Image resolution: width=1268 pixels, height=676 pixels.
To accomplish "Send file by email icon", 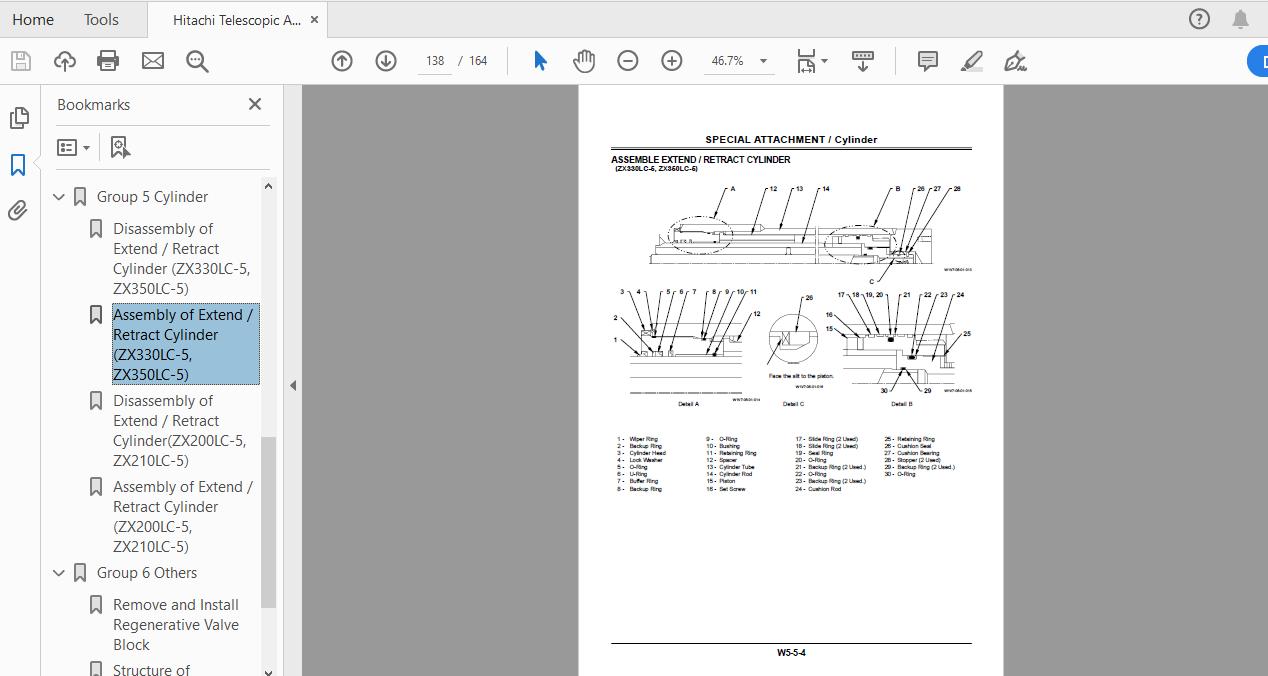I will (153, 61).
